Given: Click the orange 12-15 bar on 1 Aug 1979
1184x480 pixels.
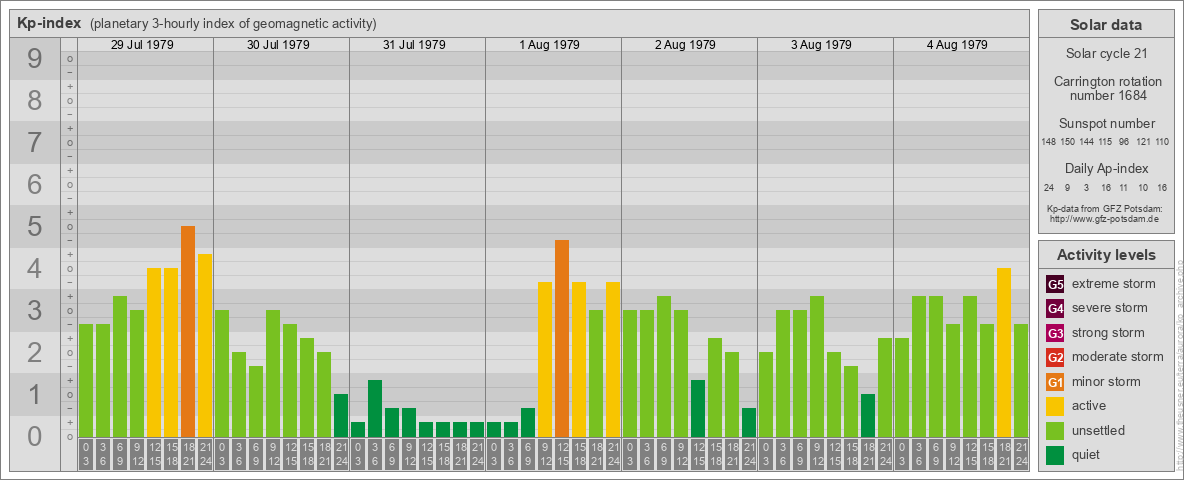Looking at the screenshot, I should (562, 338).
